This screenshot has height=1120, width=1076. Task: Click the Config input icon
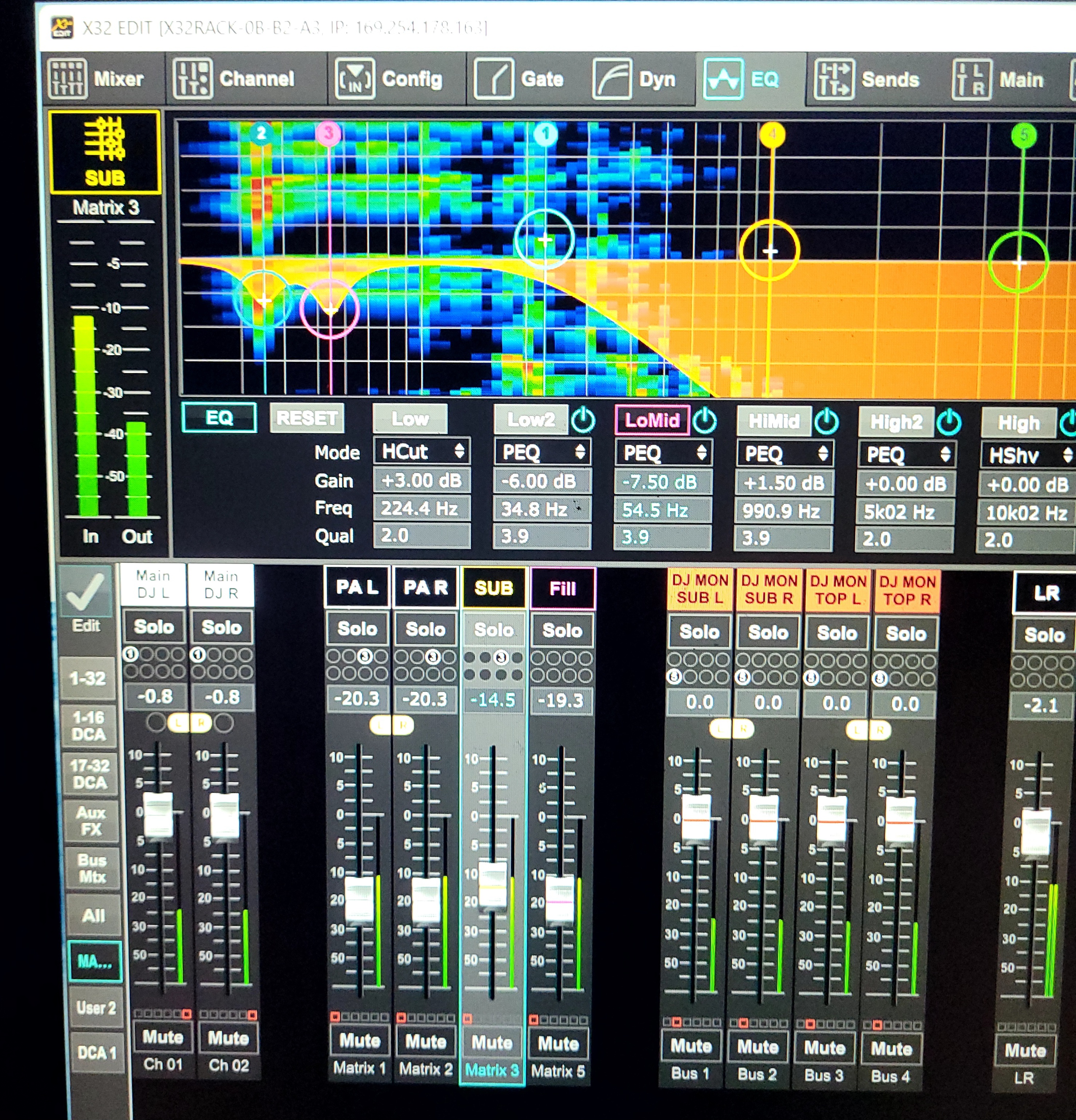[355, 79]
